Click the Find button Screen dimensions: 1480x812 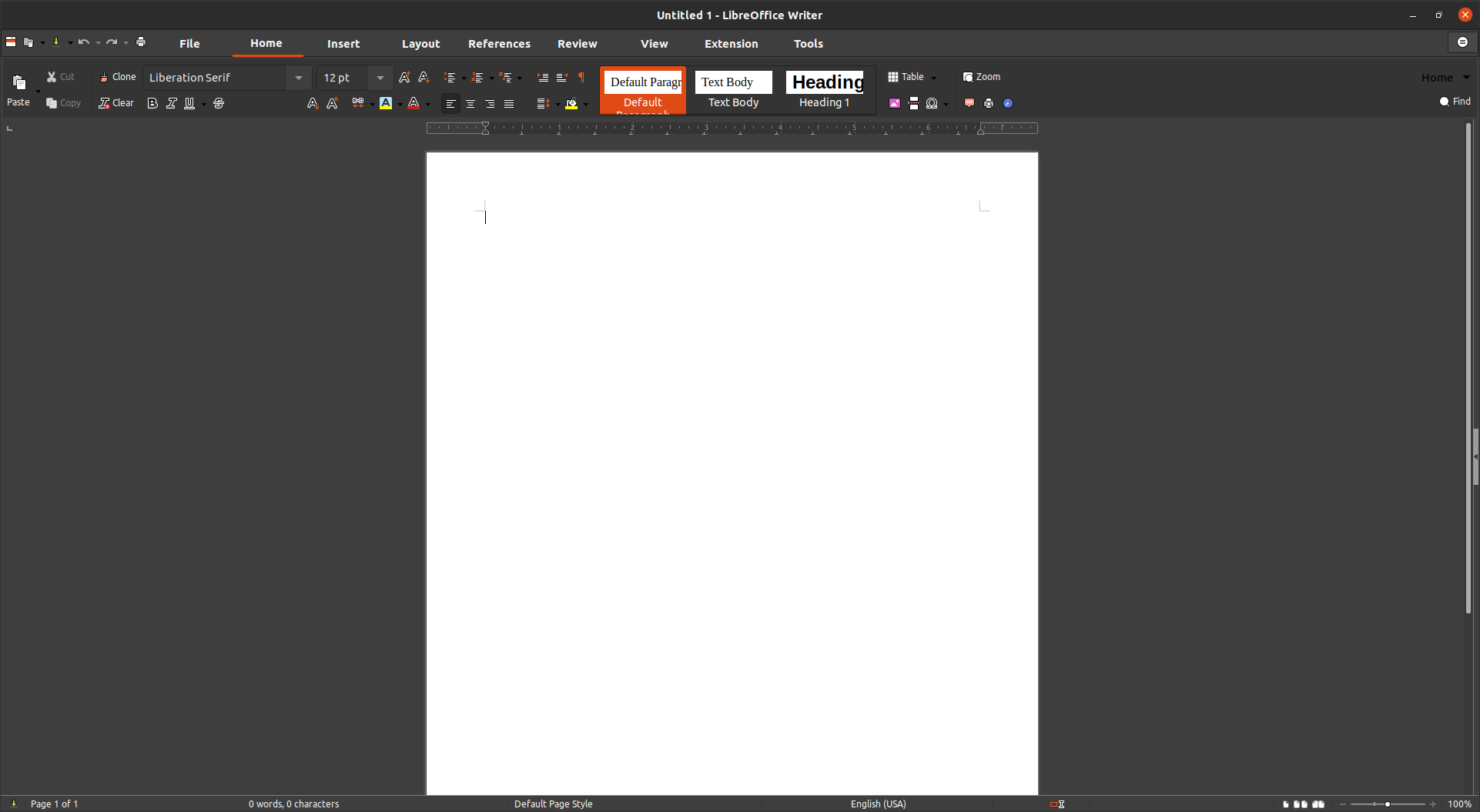pyautogui.click(x=1455, y=102)
